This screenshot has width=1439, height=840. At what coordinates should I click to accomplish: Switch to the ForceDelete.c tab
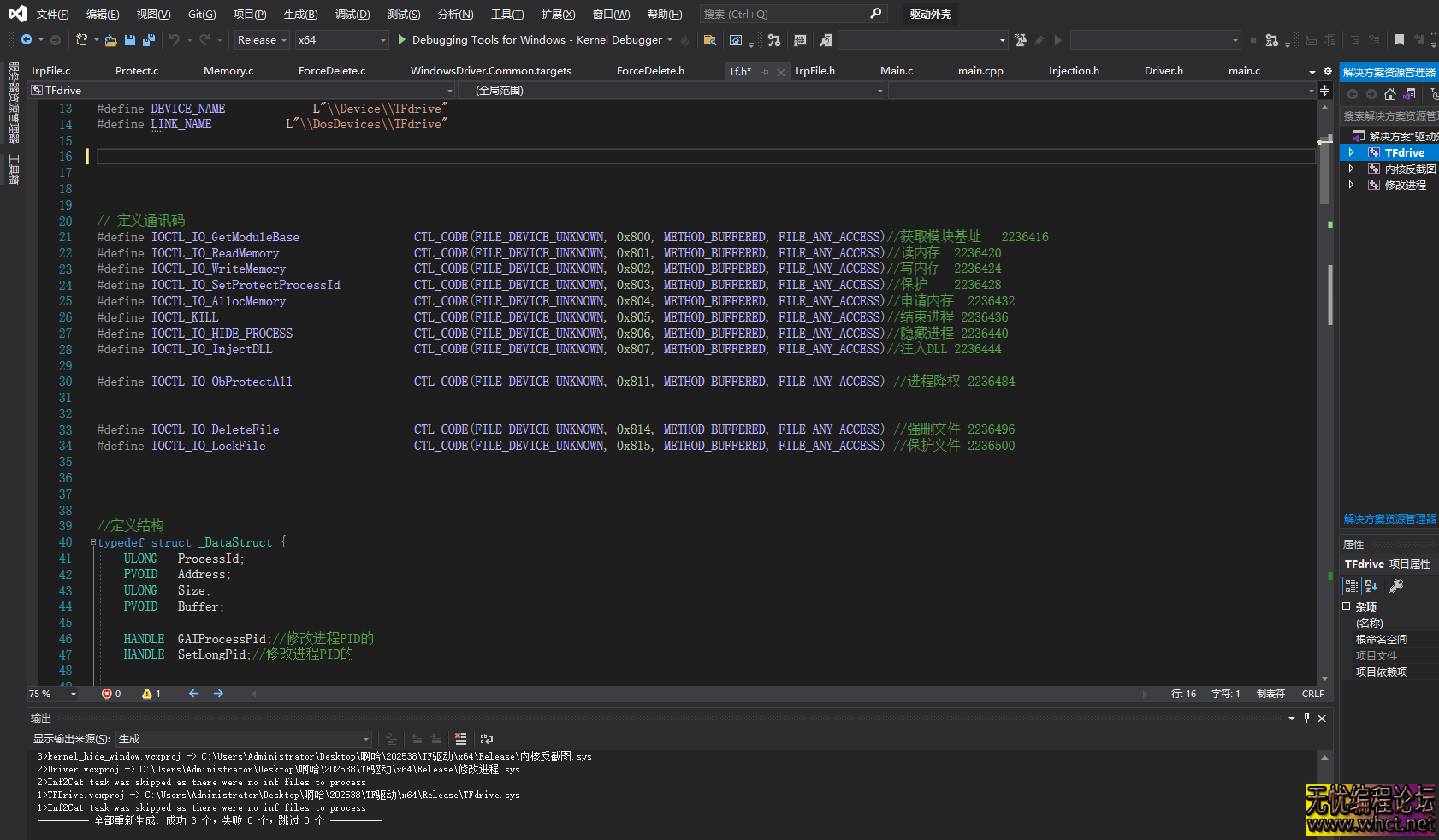331,71
